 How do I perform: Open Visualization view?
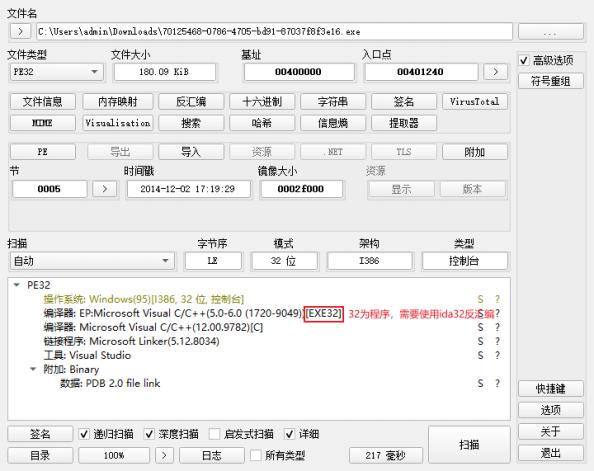coord(117,123)
